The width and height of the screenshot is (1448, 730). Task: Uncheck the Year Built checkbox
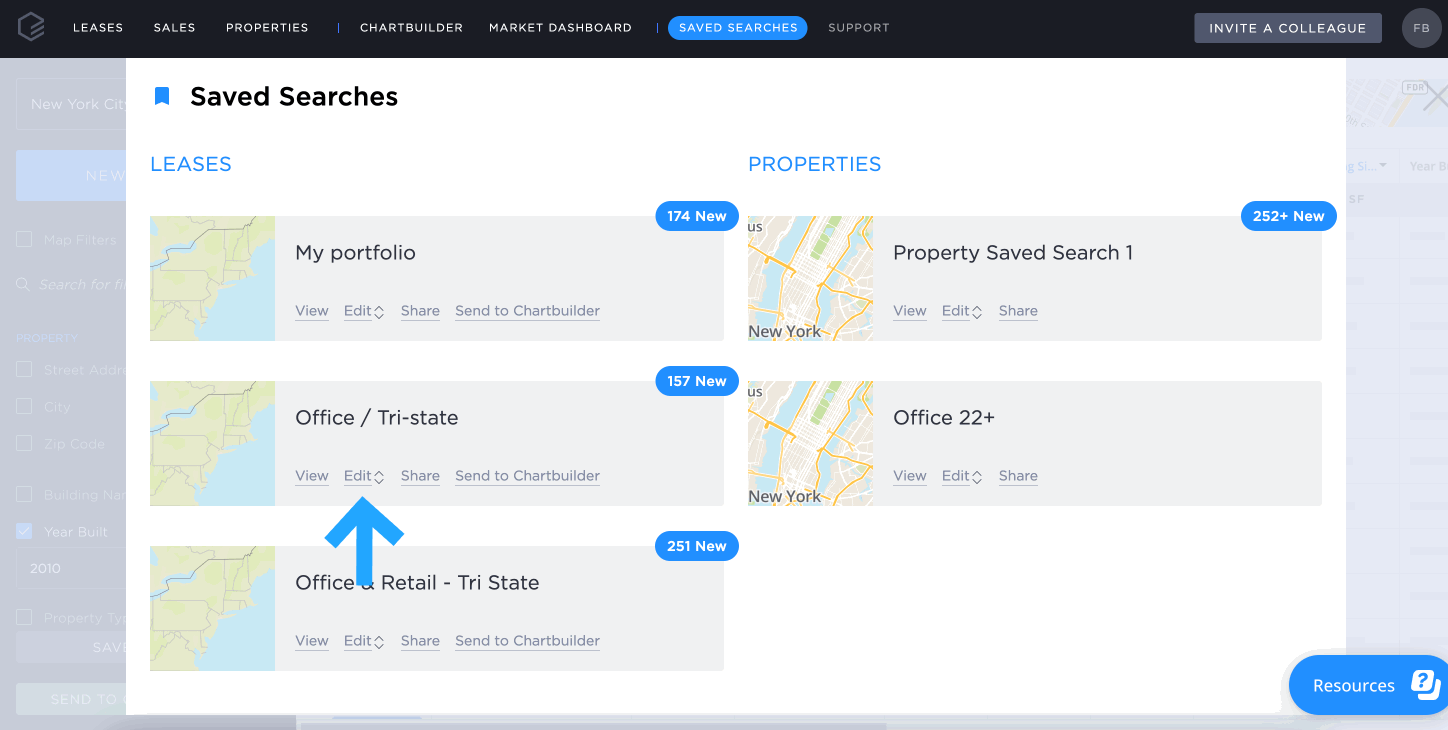click(x=24, y=532)
